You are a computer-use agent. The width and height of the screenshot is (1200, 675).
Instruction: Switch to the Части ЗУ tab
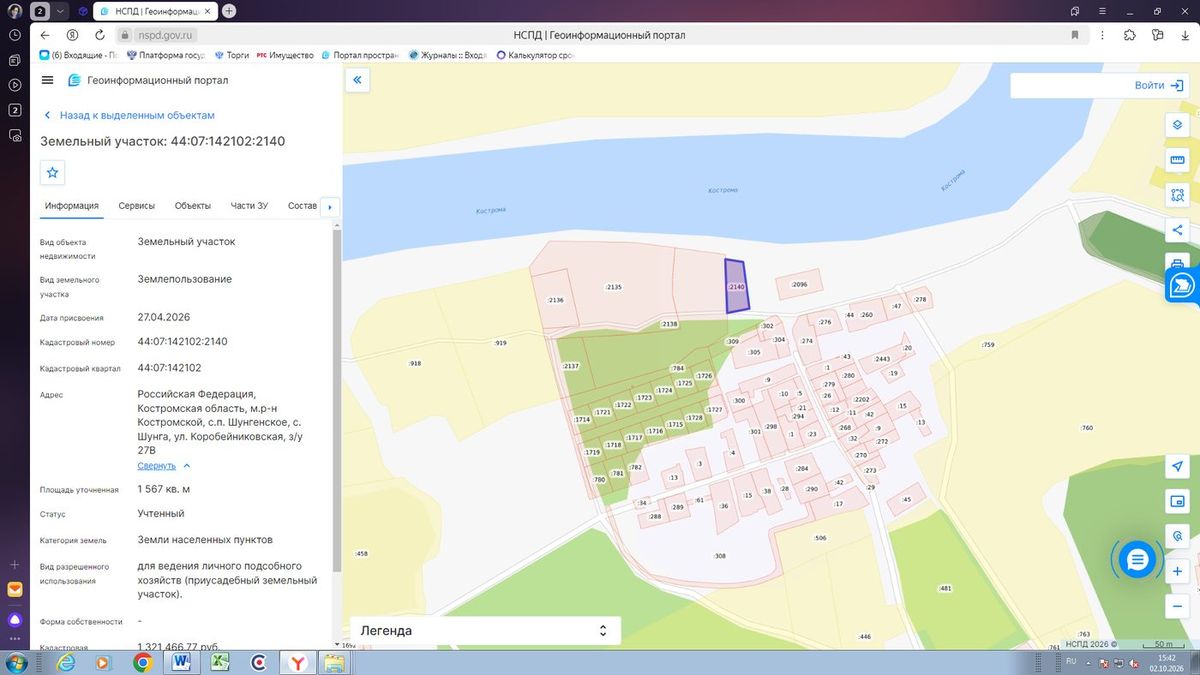249,206
